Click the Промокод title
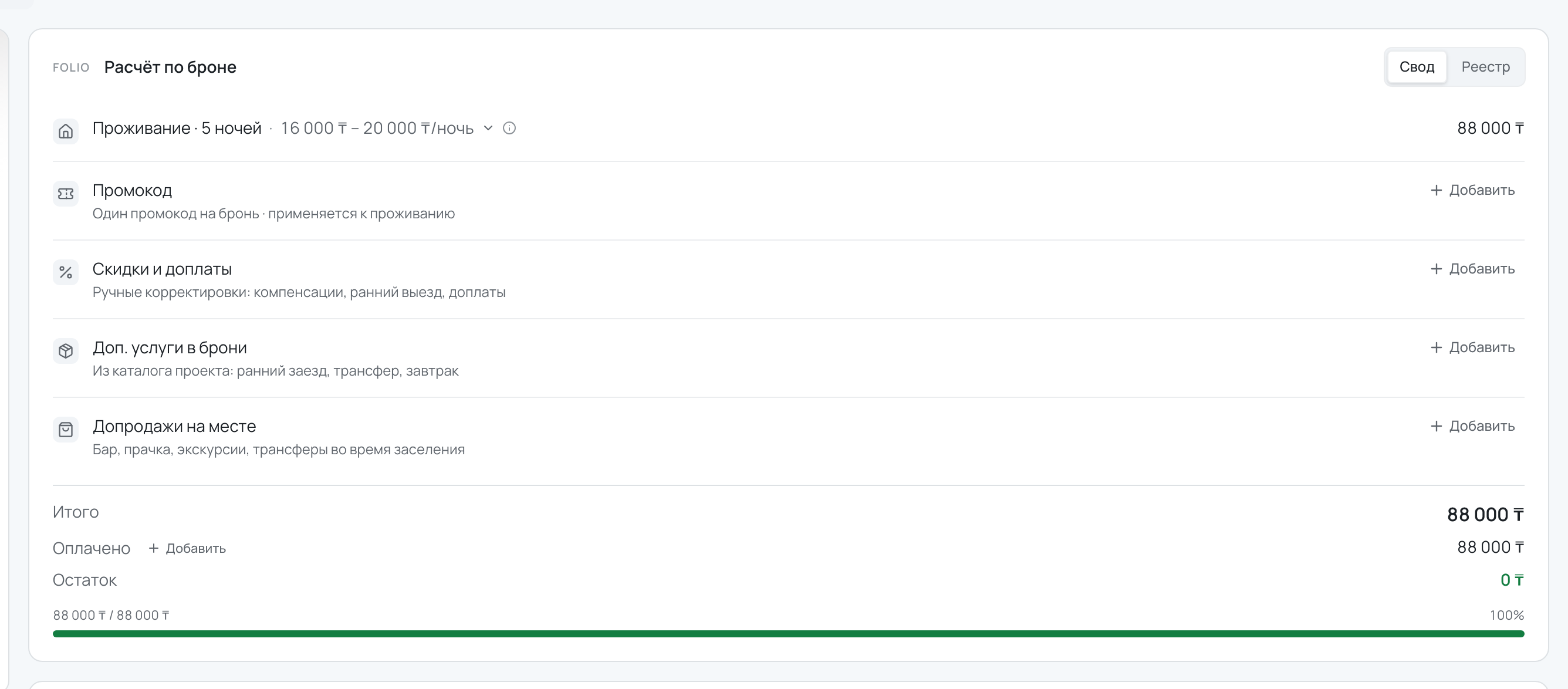Screen dimensions: 1568x689 pyautogui.click(x=132, y=190)
